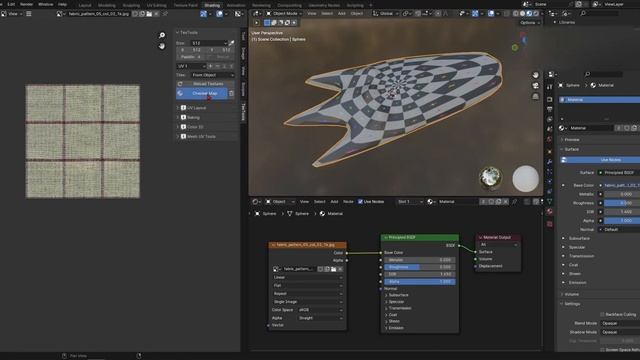Open Global transform orientation dropdown
This screenshot has height=360, width=640.
coord(385,13)
